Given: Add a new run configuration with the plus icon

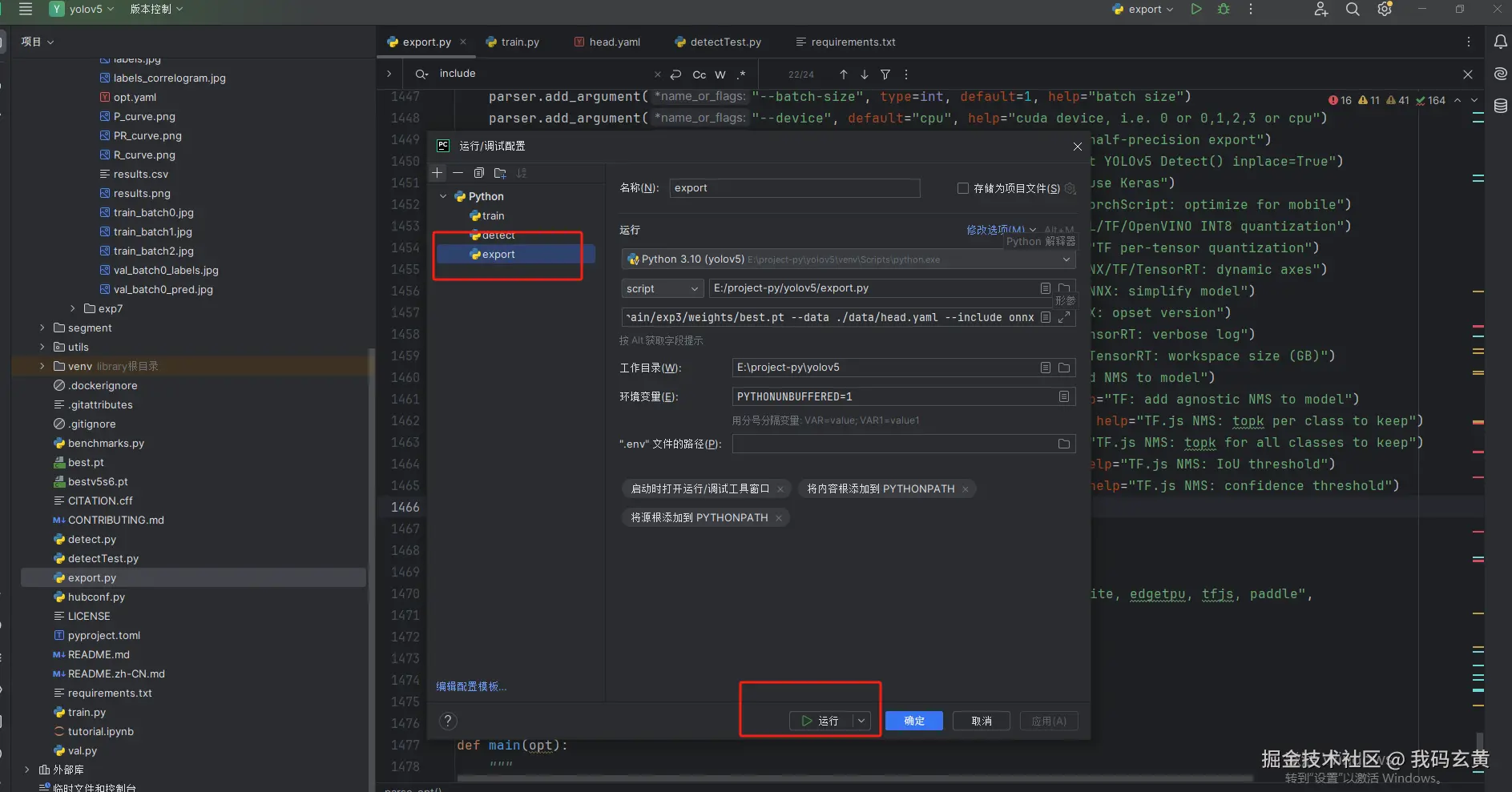Looking at the screenshot, I should (437, 173).
